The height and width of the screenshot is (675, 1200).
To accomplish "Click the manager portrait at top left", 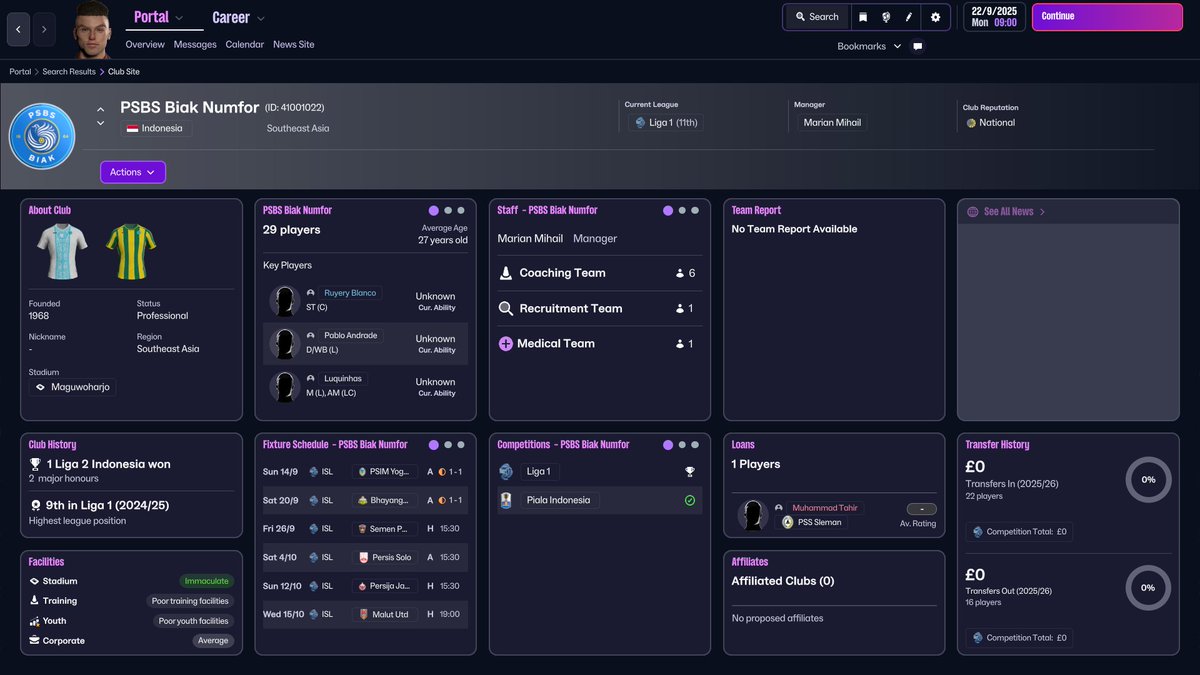I will pyautogui.click(x=92, y=30).
